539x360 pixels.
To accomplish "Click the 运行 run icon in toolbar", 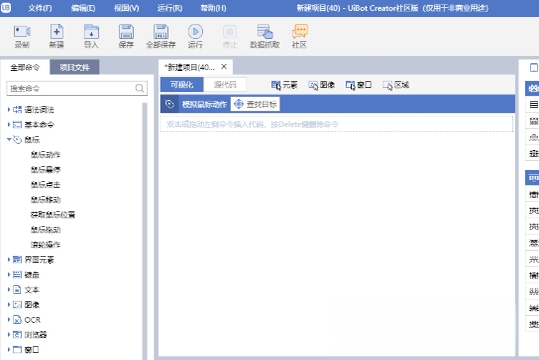I will coord(195,32).
